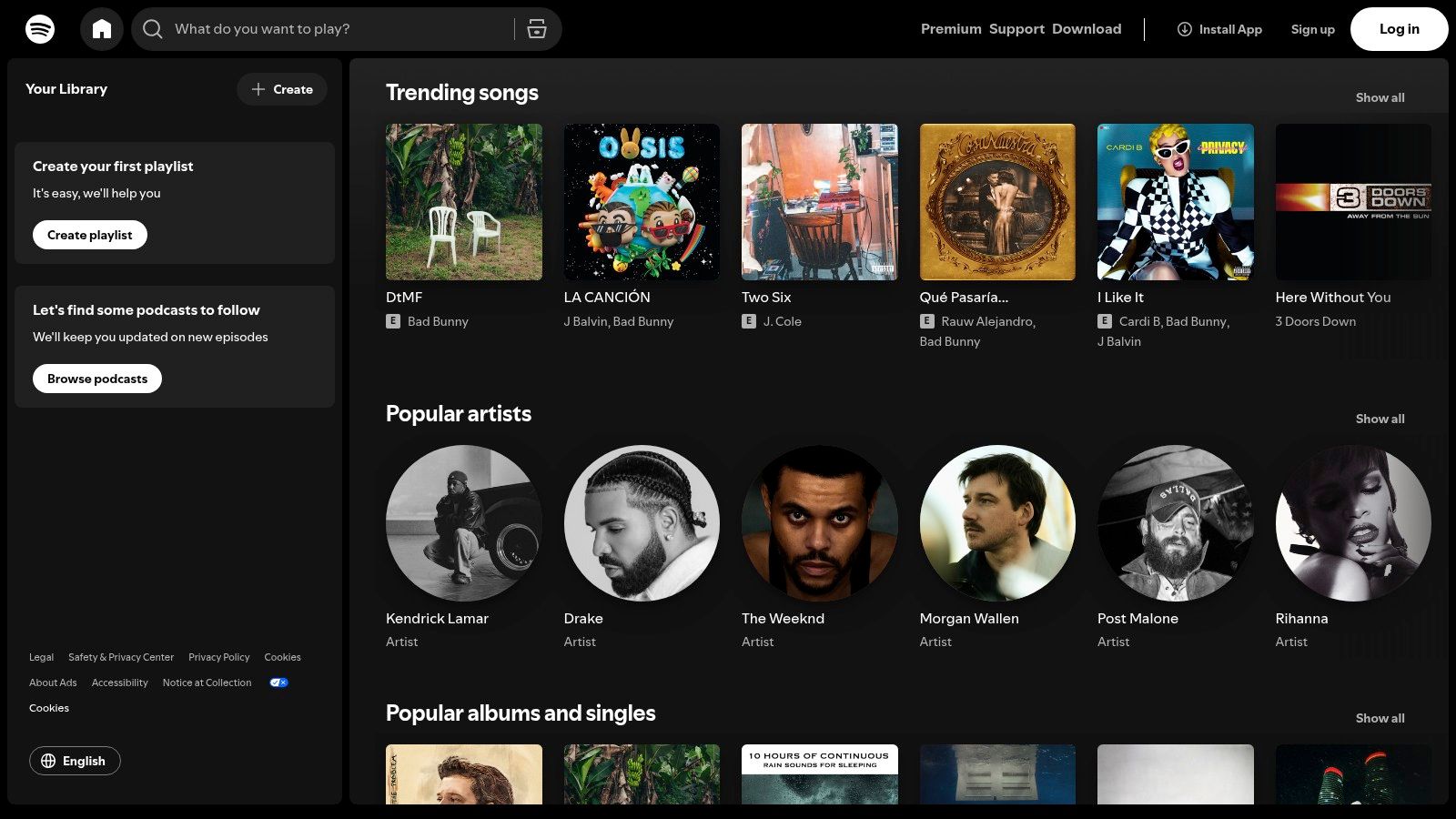Click the plus icon in Create
The image size is (1456, 819).
point(258,89)
